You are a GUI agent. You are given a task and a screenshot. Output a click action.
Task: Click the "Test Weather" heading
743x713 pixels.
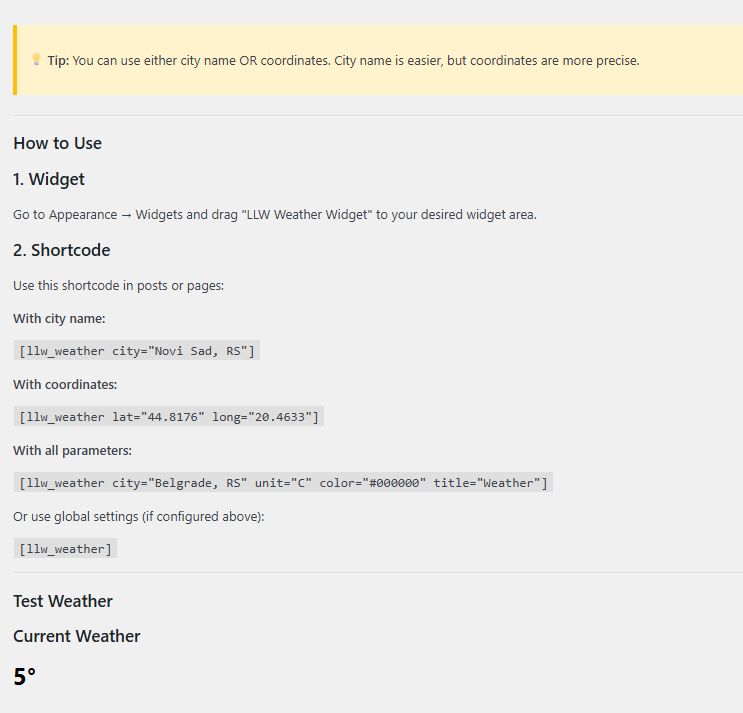click(x=63, y=601)
